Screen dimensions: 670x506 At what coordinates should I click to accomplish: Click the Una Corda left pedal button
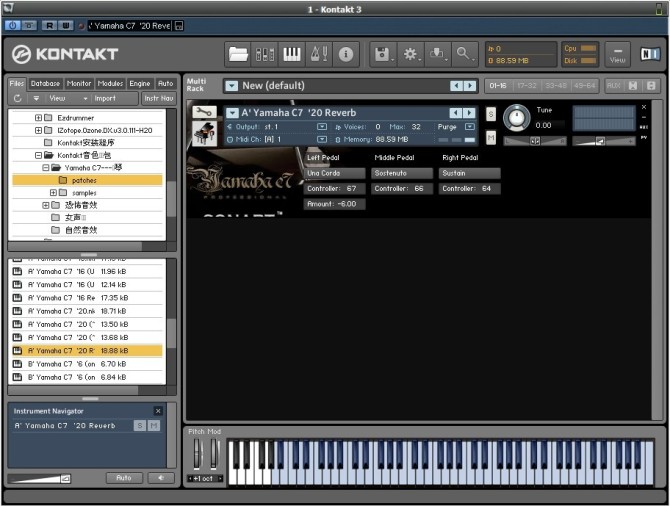(x=334, y=173)
